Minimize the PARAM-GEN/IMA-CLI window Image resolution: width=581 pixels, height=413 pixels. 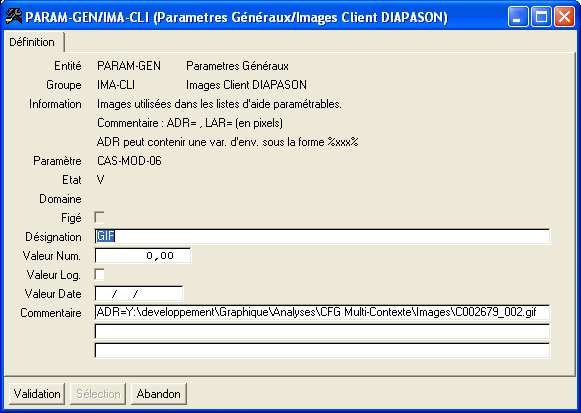[518, 17]
